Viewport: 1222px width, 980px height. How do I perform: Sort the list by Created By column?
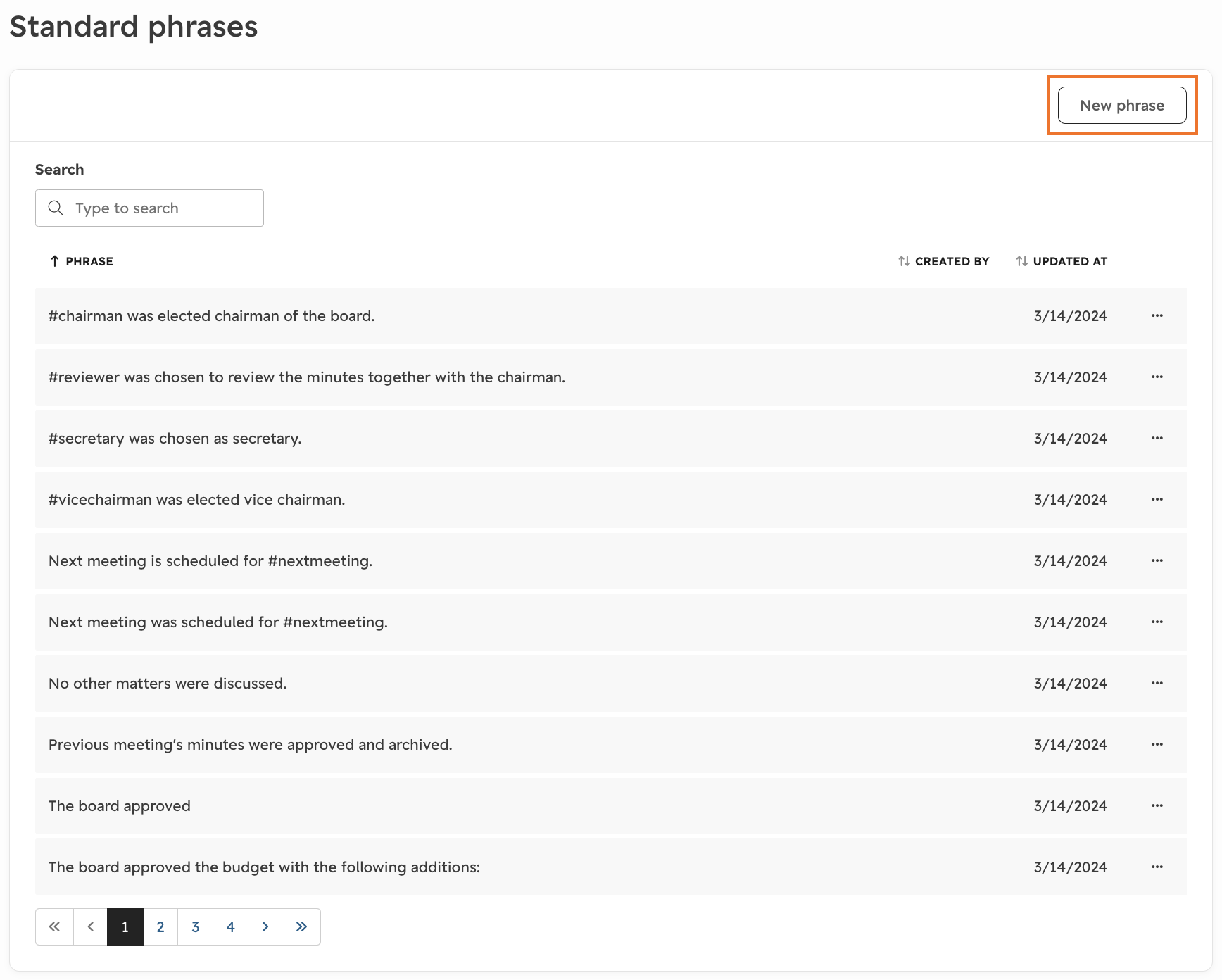pyautogui.click(x=943, y=261)
